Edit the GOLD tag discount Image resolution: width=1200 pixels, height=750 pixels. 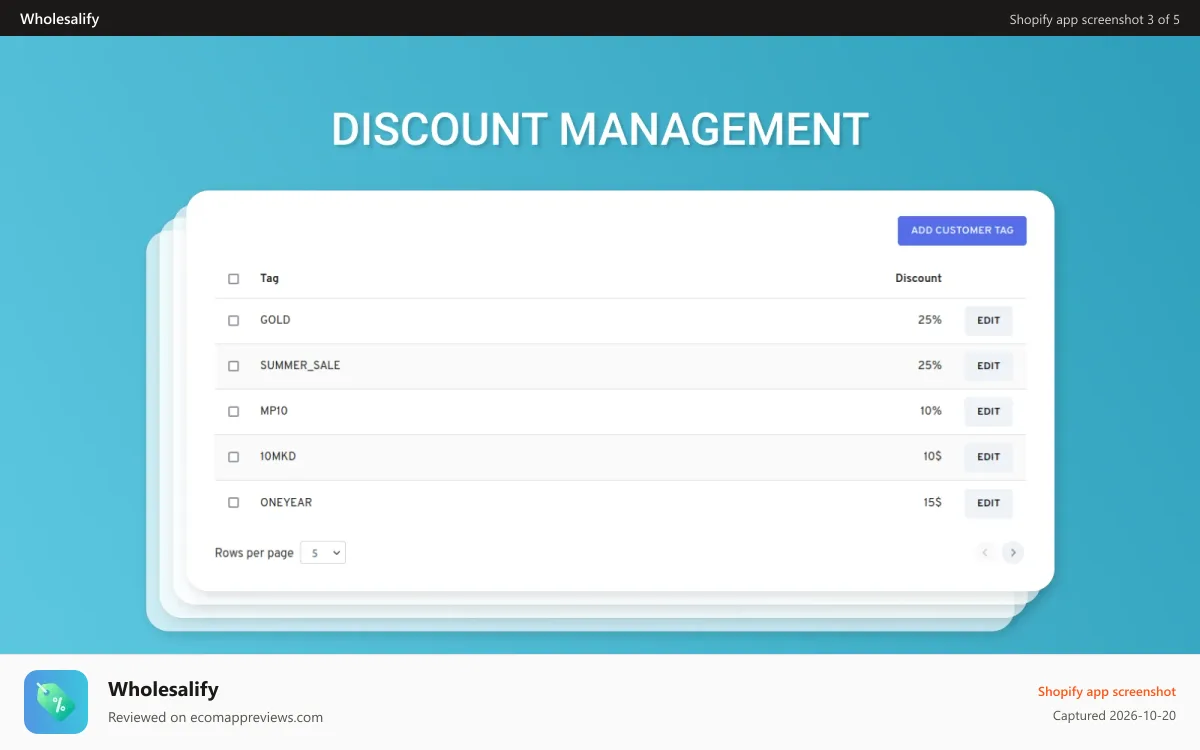click(989, 321)
